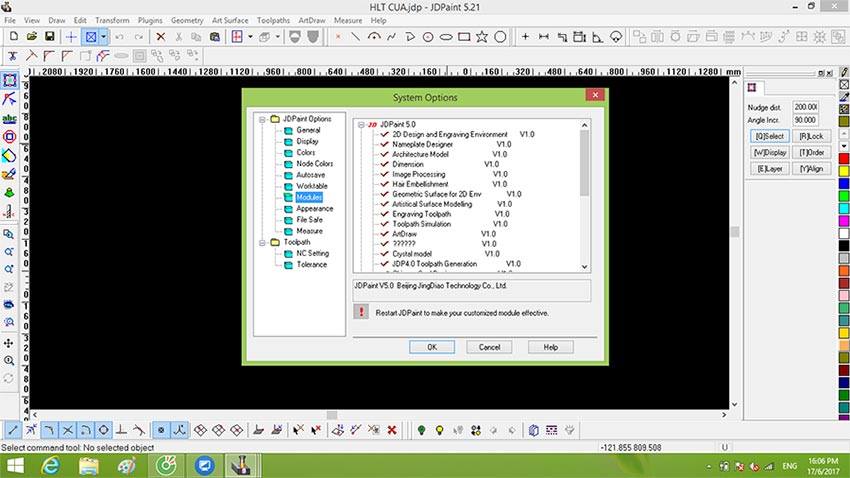This screenshot has width=850, height=478.
Task: Click the magnifier zoom icon in left sidebar
Action: [x=9, y=360]
